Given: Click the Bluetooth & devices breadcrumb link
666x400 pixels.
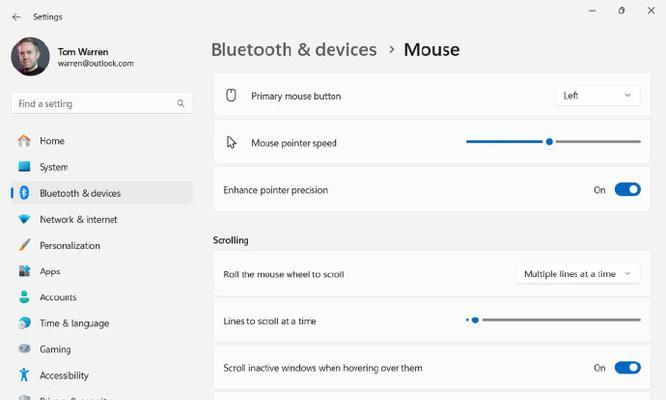Looking at the screenshot, I should 294,50.
